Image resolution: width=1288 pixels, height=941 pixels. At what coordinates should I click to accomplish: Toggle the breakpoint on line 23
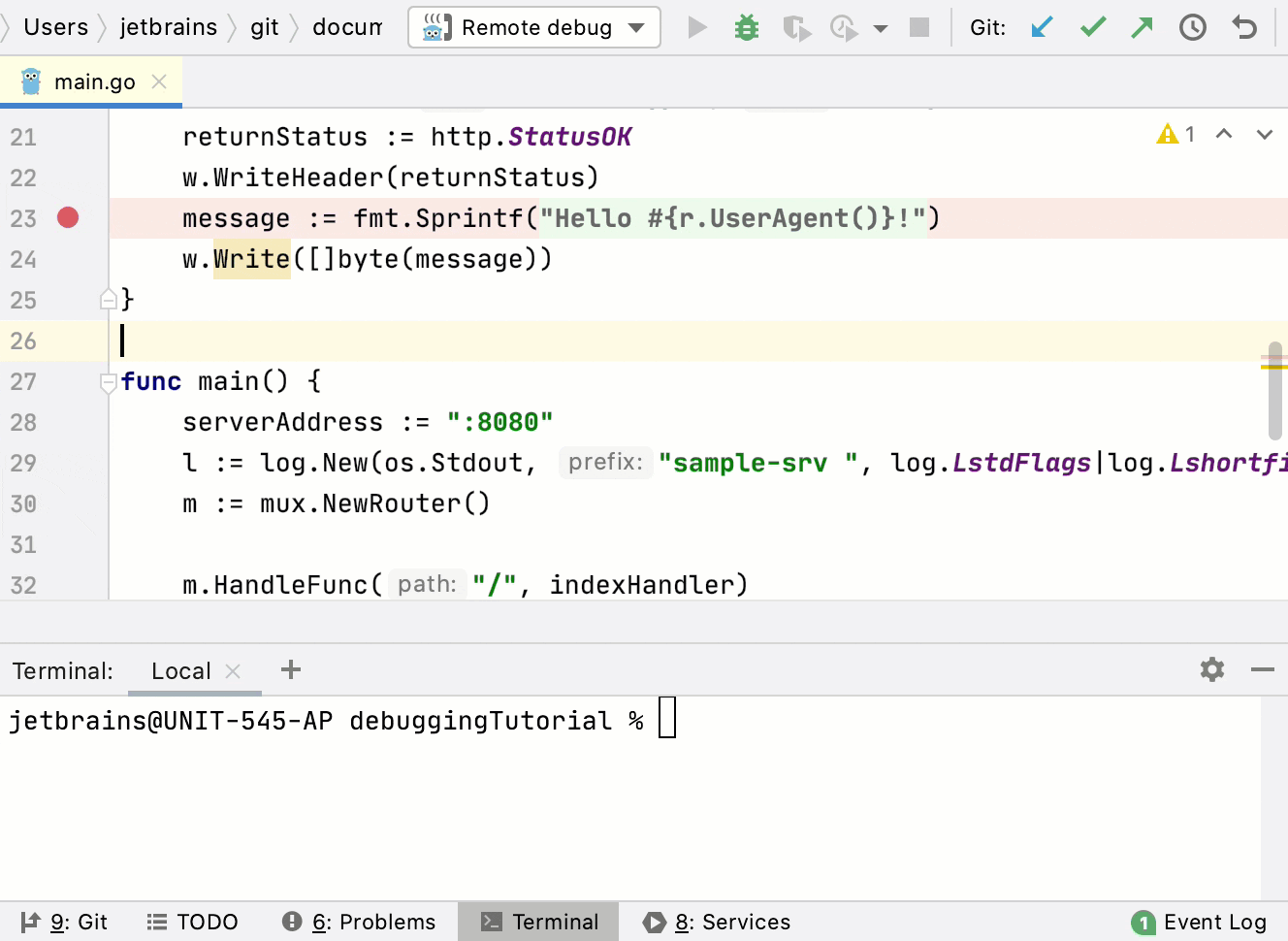[x=67, y=217]
